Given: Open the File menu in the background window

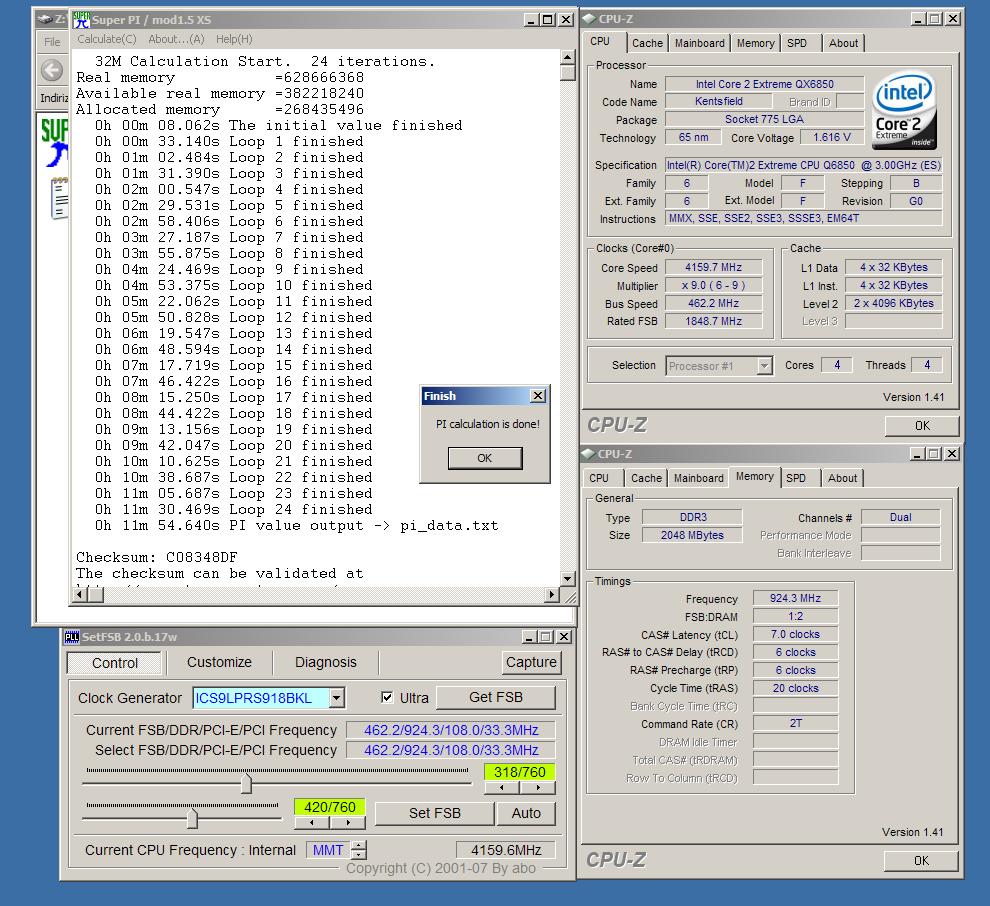Looking at the screenshot, I should click(52, 42).
